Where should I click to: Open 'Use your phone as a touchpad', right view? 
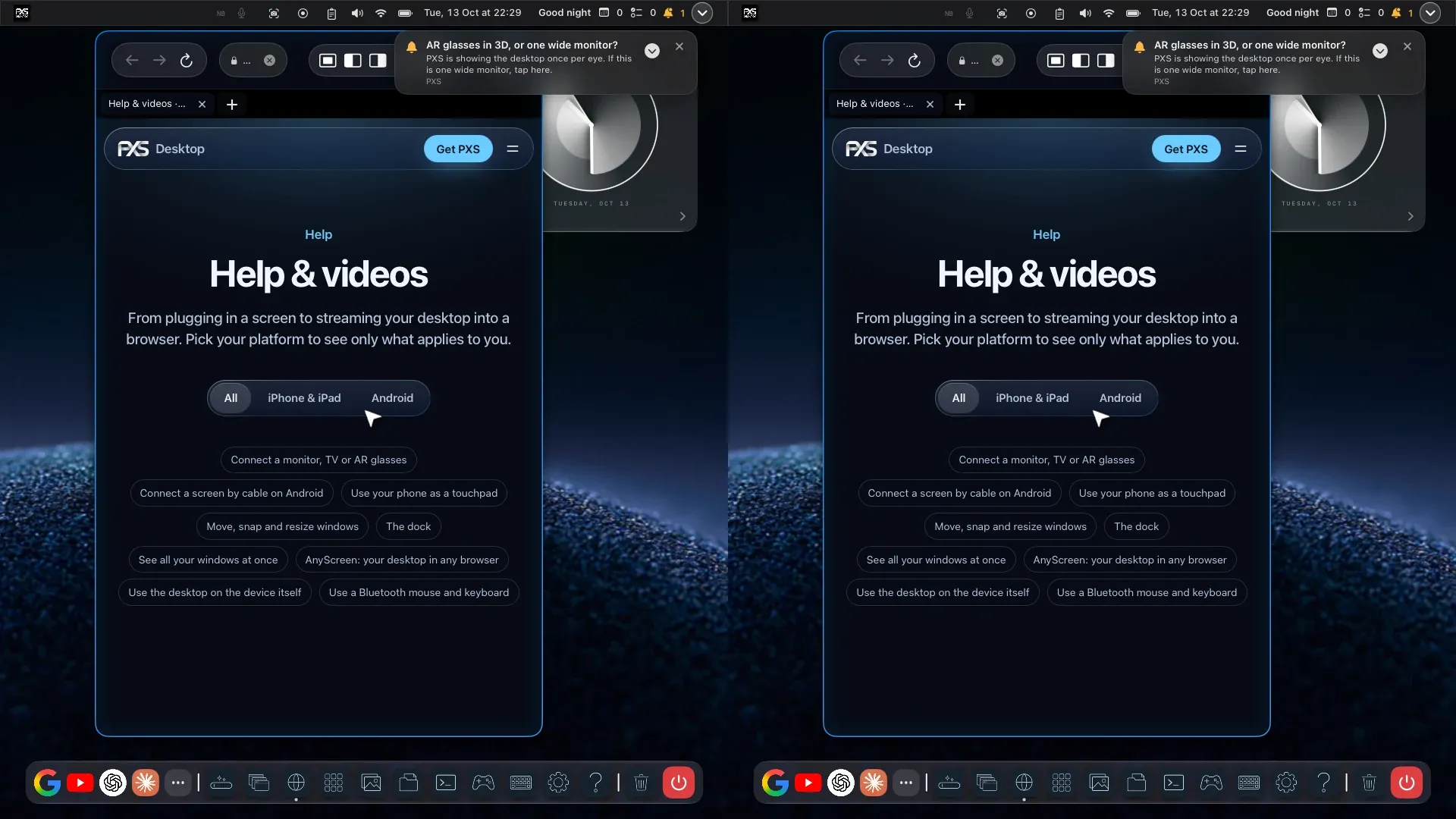tap(1152, 493)
